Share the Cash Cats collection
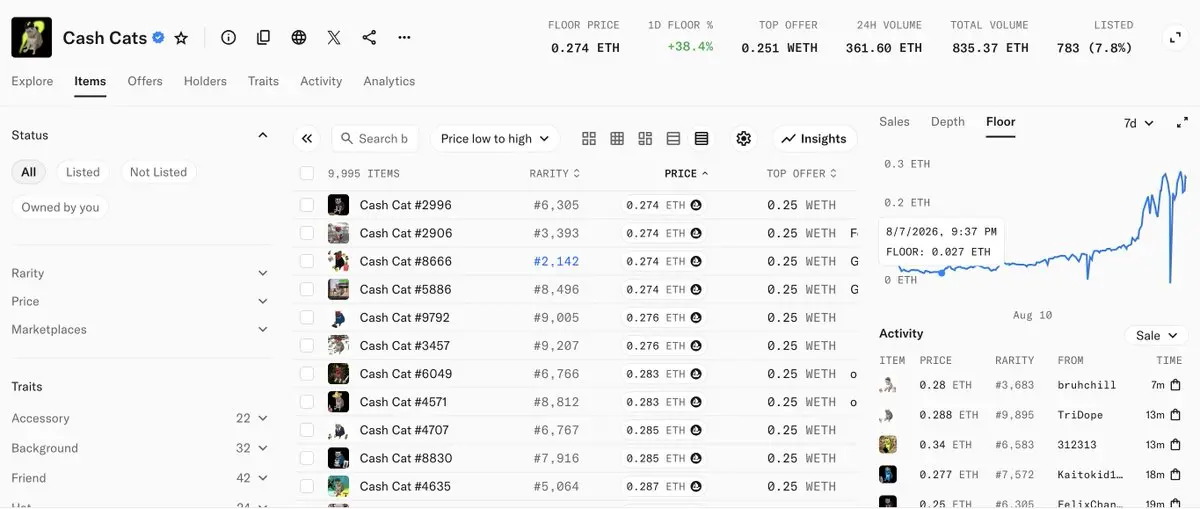The width and height of the screenshot is (1200, 509). click(x=369, y=38)
